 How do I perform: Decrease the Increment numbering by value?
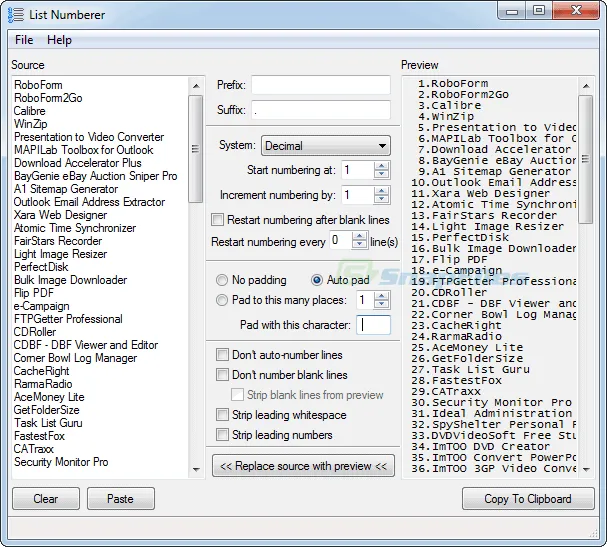(382, 199)
